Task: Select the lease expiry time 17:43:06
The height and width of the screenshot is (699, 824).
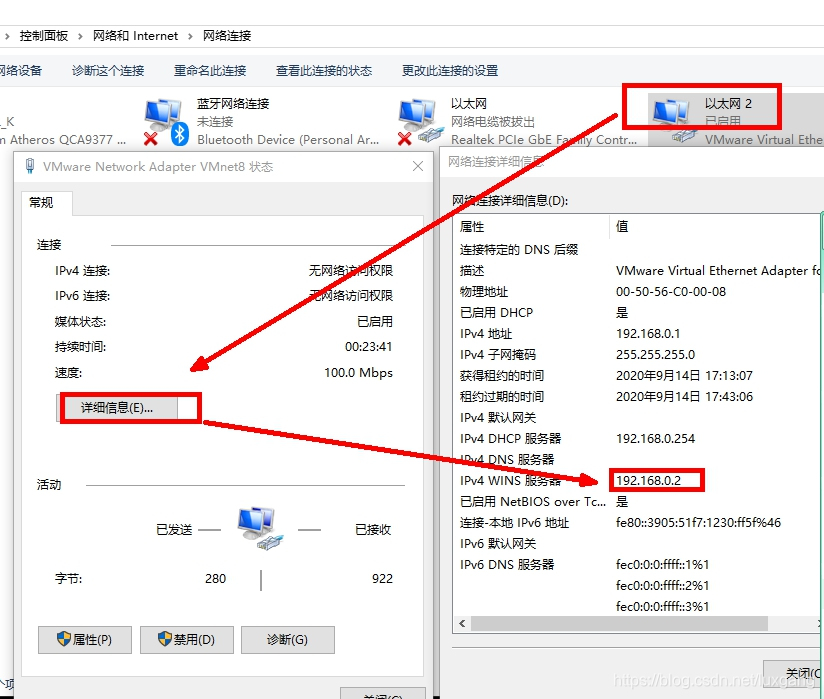Action: [684, 397]
